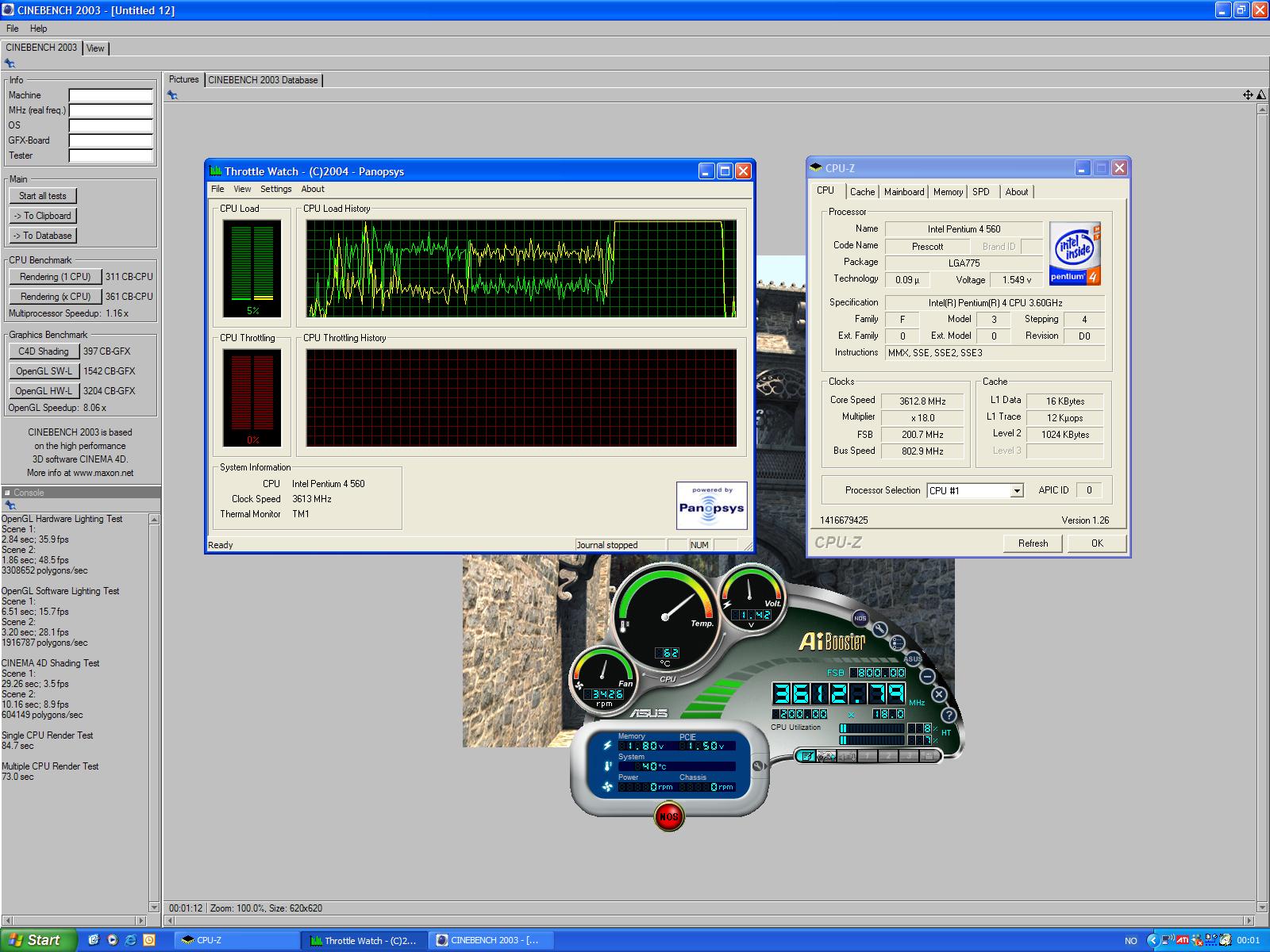The image size is (1270, 952).
Task: Click the GFX-Board input field
Action: pyautogui.click(x=110, y=140)
